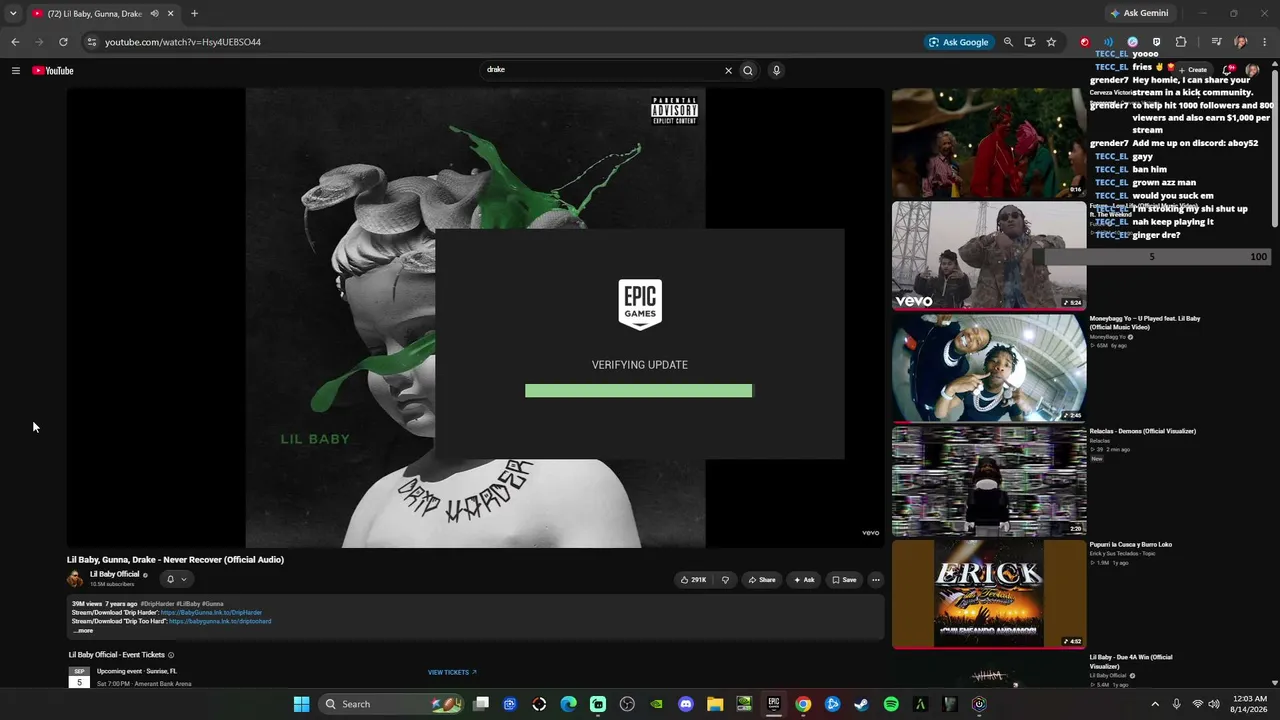Reload the current YouTube page
The width and height of the screenshot is (1280, 720).
click(63, 42)
